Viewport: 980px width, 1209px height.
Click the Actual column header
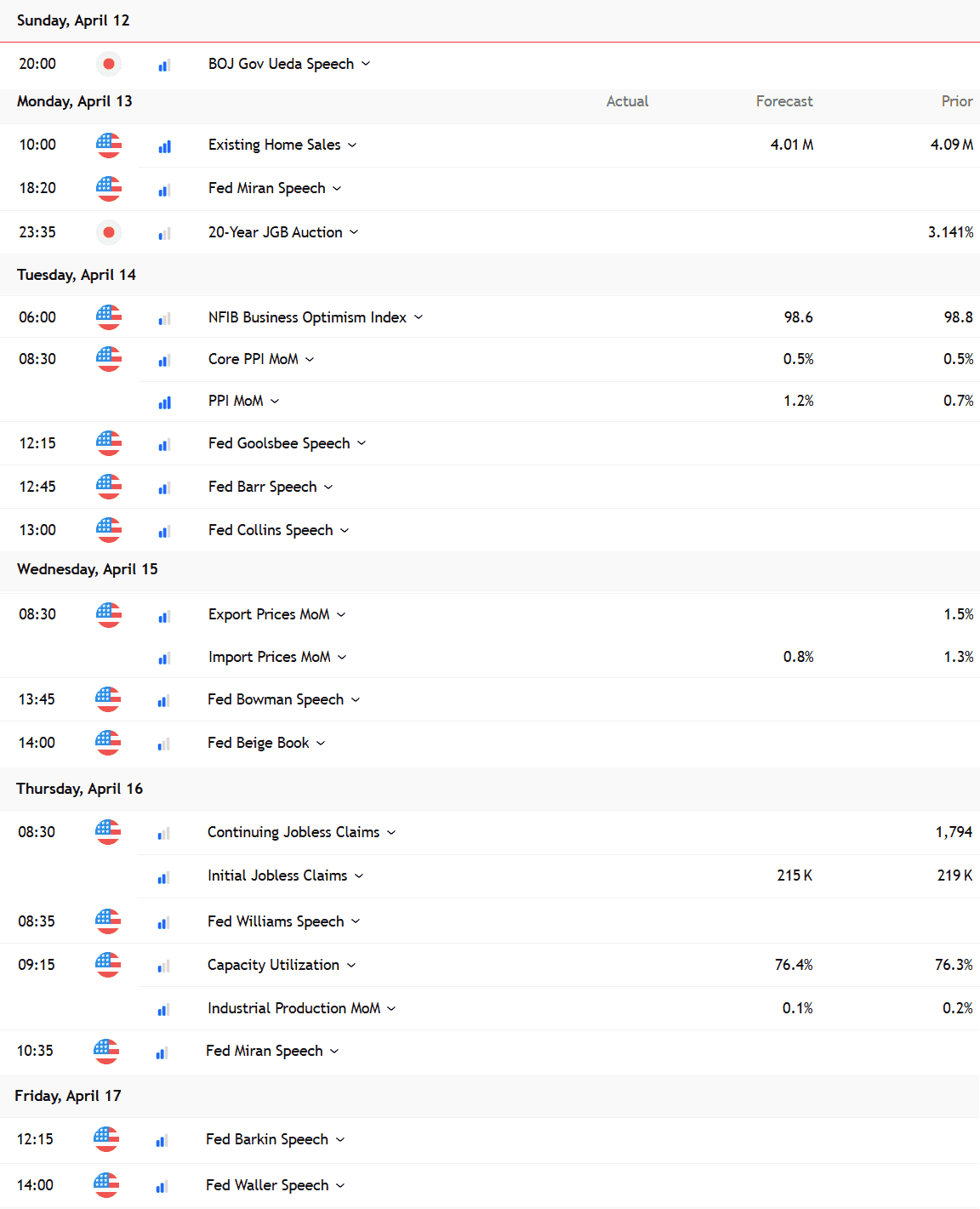pyautogui.click(x=627, y=101)
